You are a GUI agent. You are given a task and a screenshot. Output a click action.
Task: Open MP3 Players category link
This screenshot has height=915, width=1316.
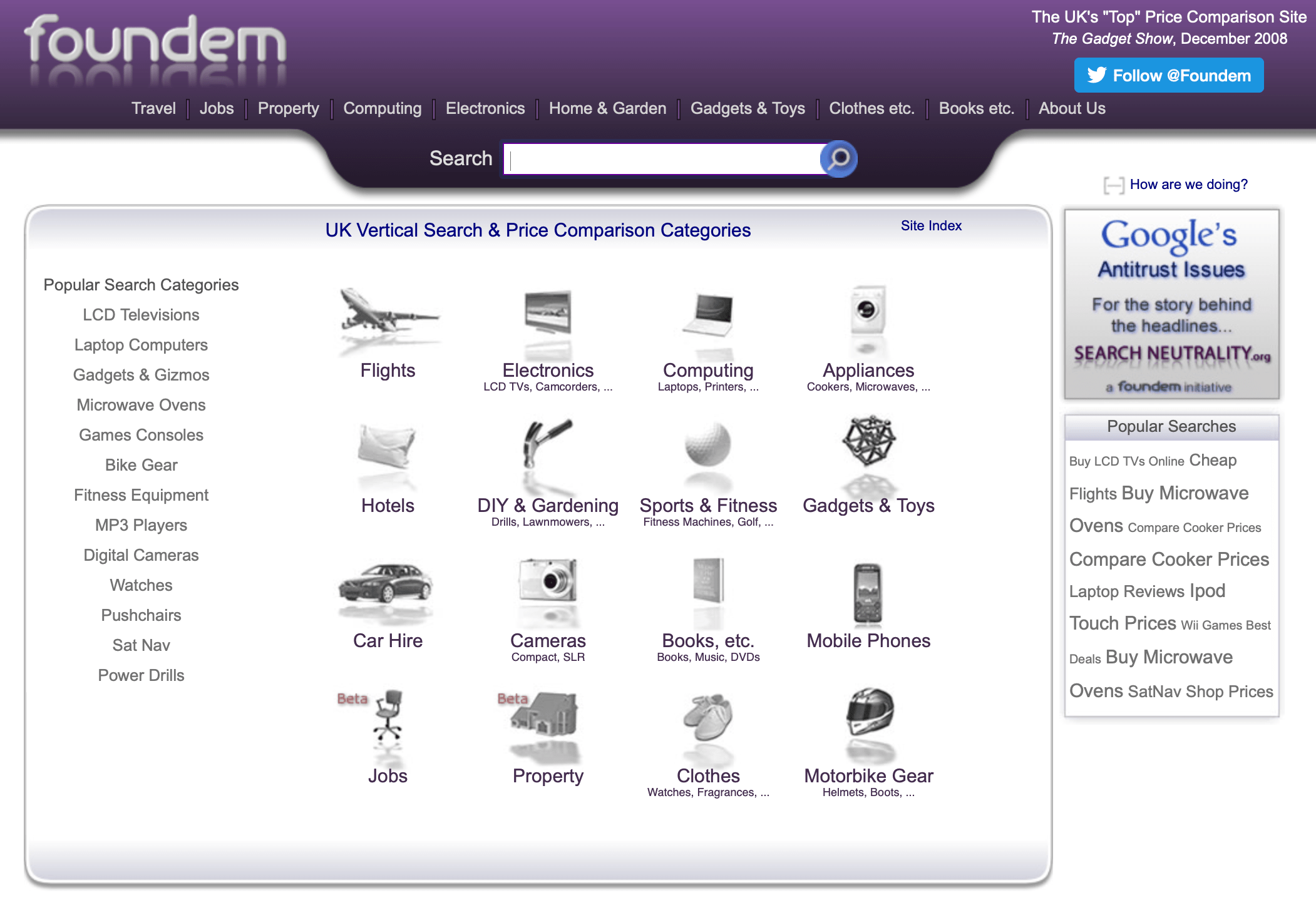pos(141,525)
